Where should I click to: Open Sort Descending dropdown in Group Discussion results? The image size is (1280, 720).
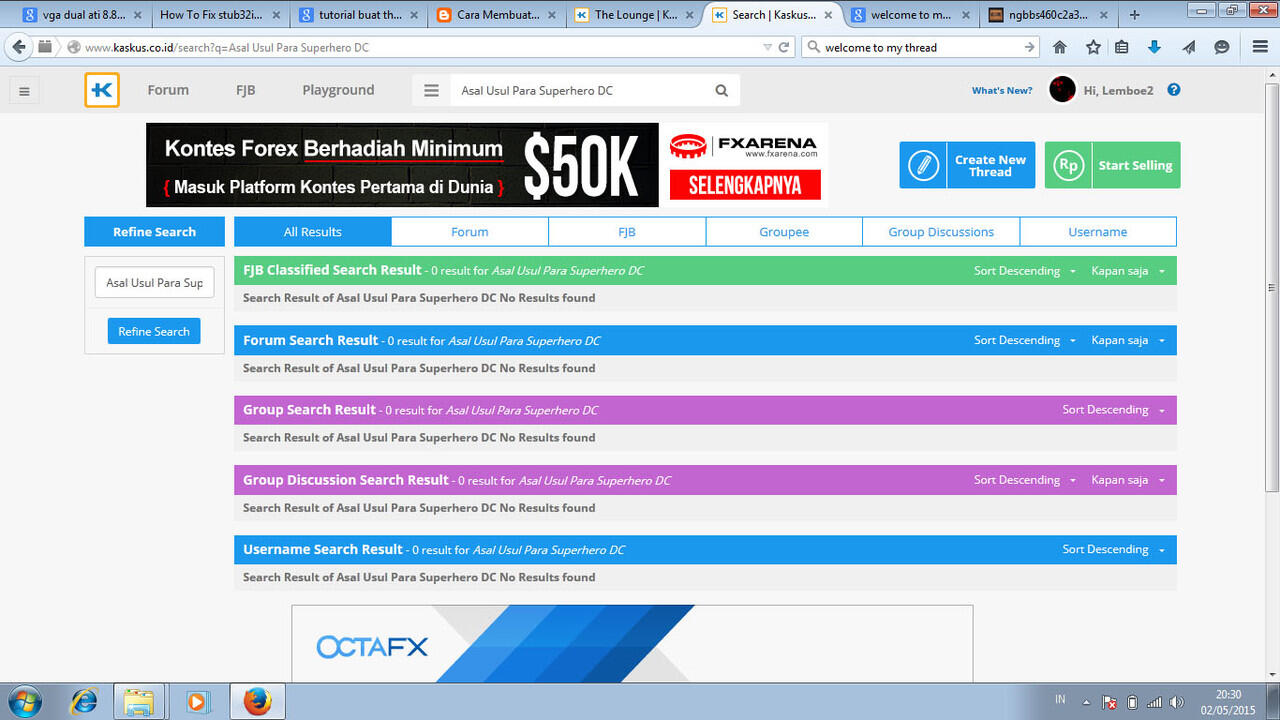1025,480
